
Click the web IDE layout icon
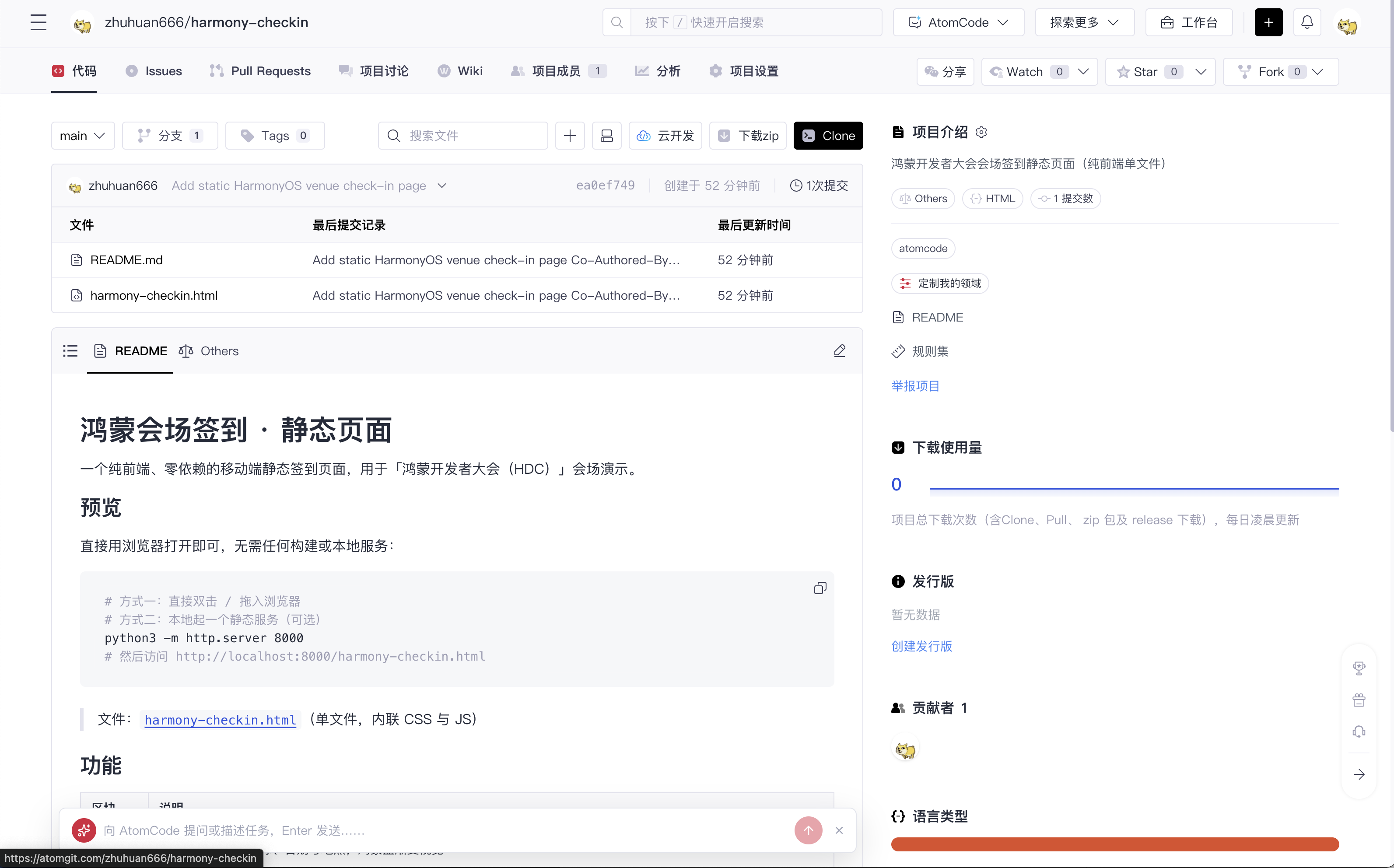coord(606,136)
